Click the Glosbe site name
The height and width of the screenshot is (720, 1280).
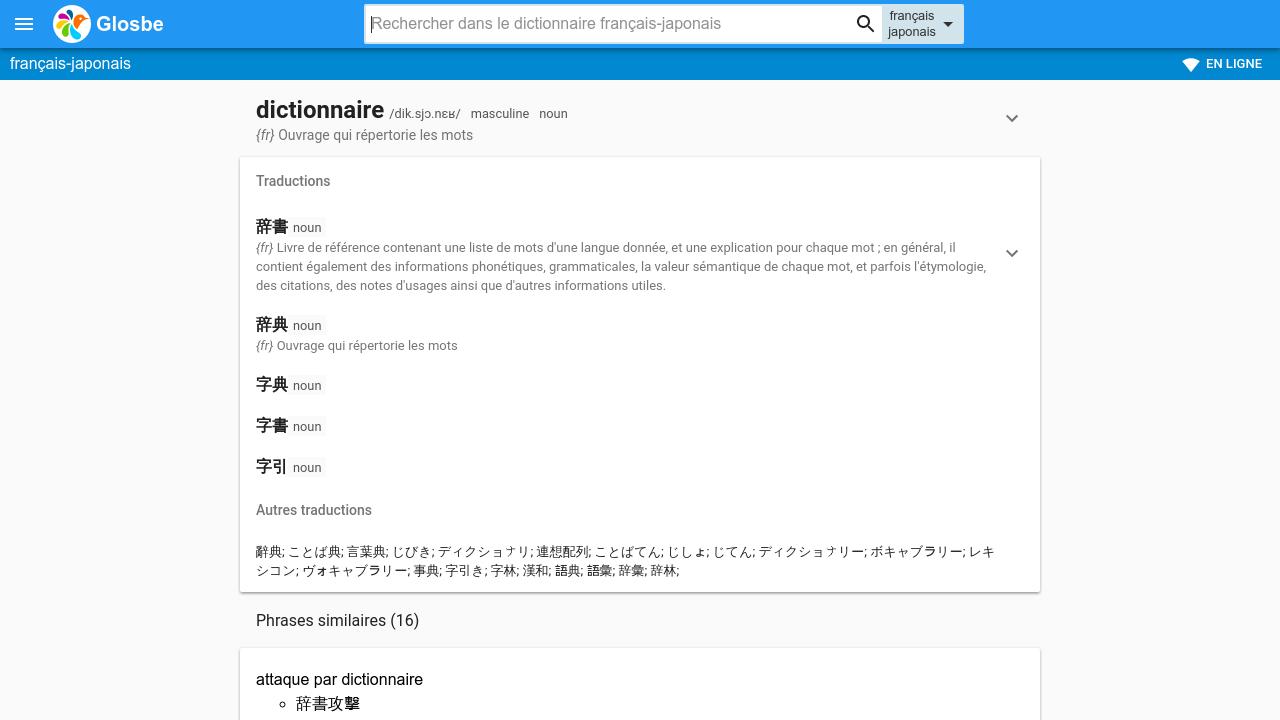[130, 24]
